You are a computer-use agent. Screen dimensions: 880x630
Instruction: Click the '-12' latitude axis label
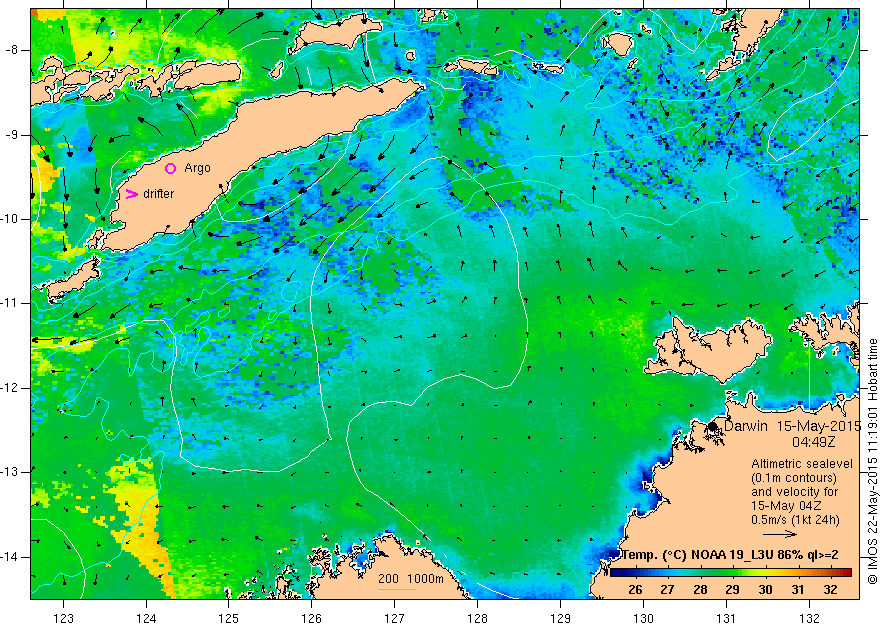click(x=9, y=388)
